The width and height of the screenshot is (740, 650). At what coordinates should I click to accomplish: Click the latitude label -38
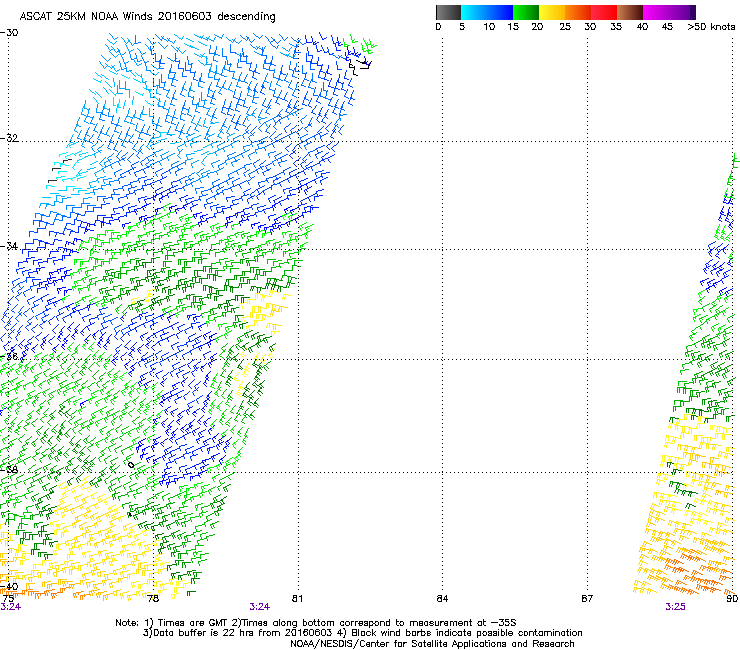[9, 470]
